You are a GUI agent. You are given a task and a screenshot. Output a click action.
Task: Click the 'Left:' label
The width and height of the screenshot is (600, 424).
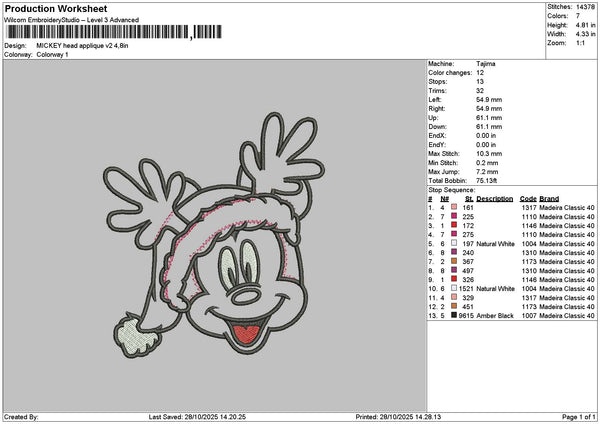click(x=435, y=99)
